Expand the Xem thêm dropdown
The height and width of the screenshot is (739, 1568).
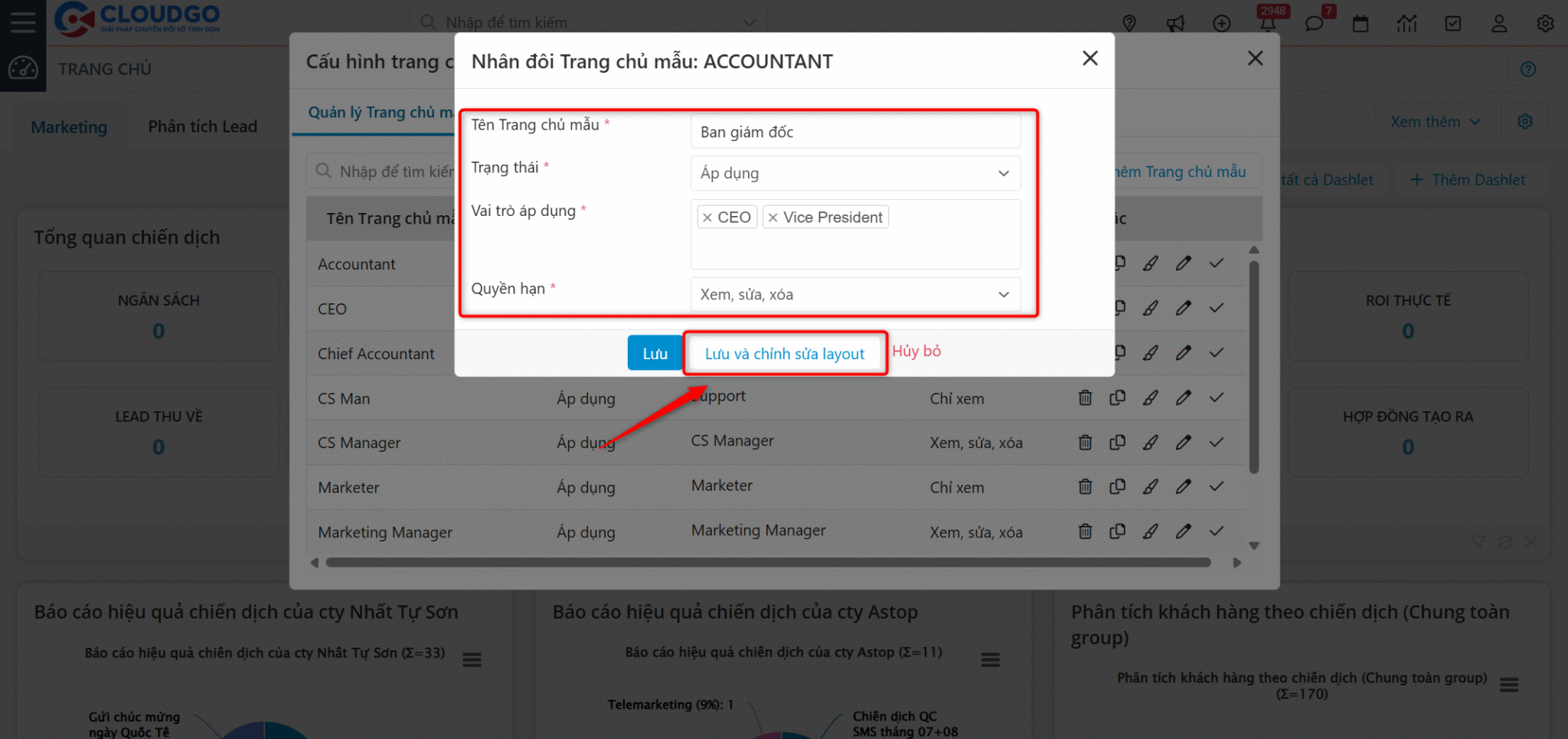coord(1435,122)
